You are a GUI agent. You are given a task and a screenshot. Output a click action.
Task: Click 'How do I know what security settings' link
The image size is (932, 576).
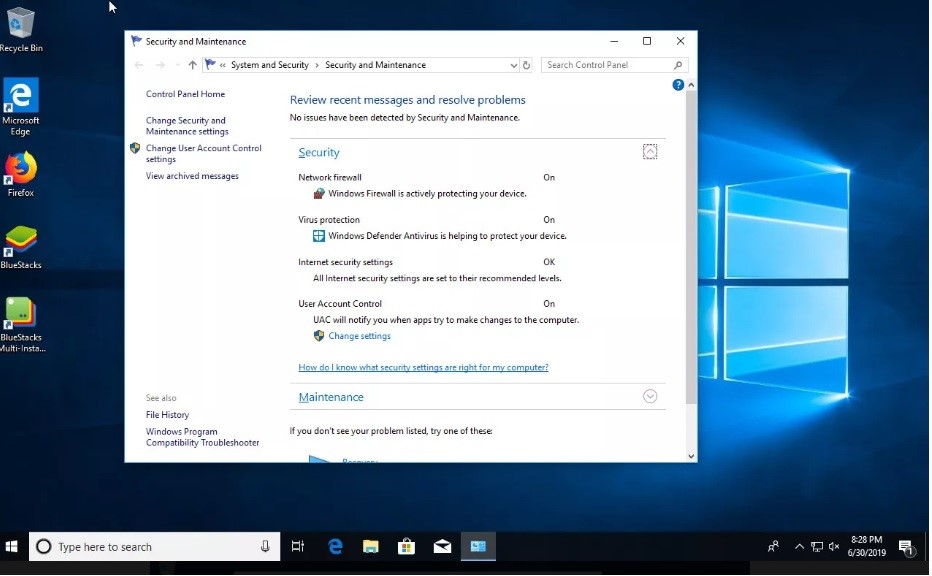423,367
